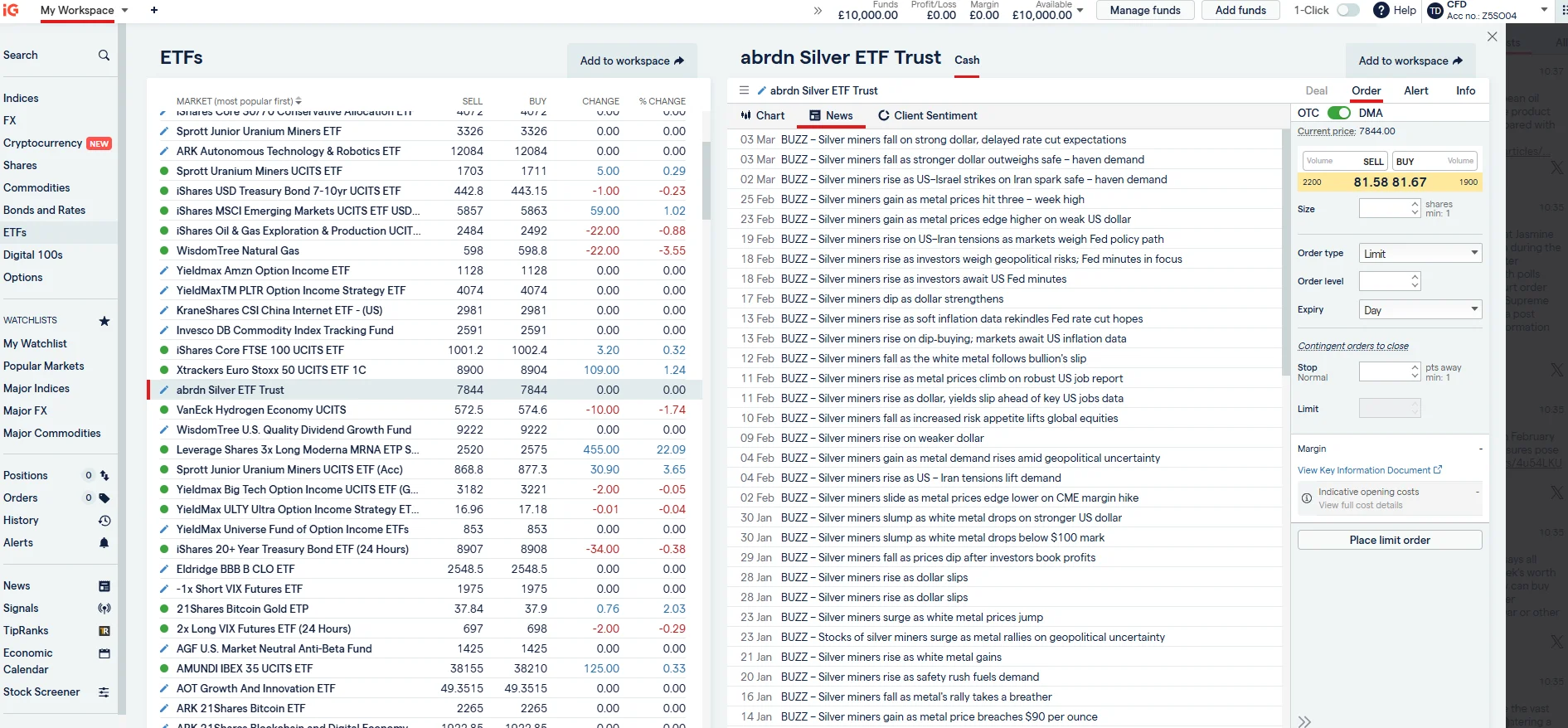1568x728 pixels.
Task: Click Add to workspace for abrdn Silver ETF Trust
Action: point(1410,61)
